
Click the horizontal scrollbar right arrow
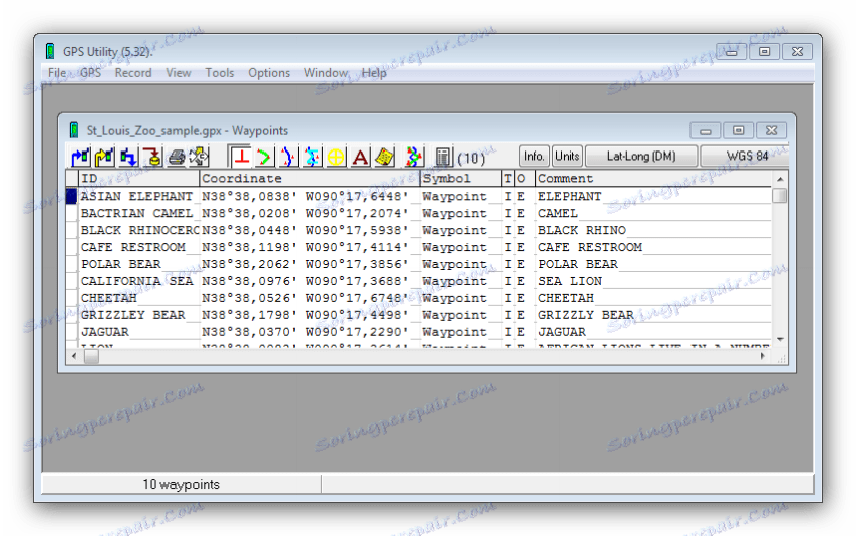[763, 356]
